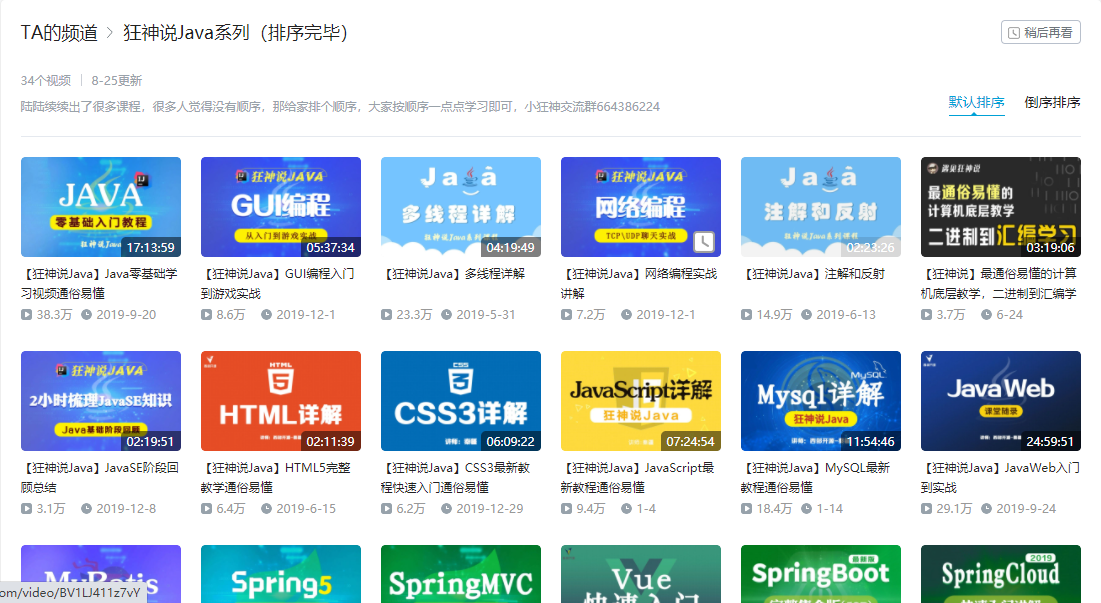Open the JavaScript详解 video thumbnail
Viewport: 1101px width, 603px height.
coord(641,401)
